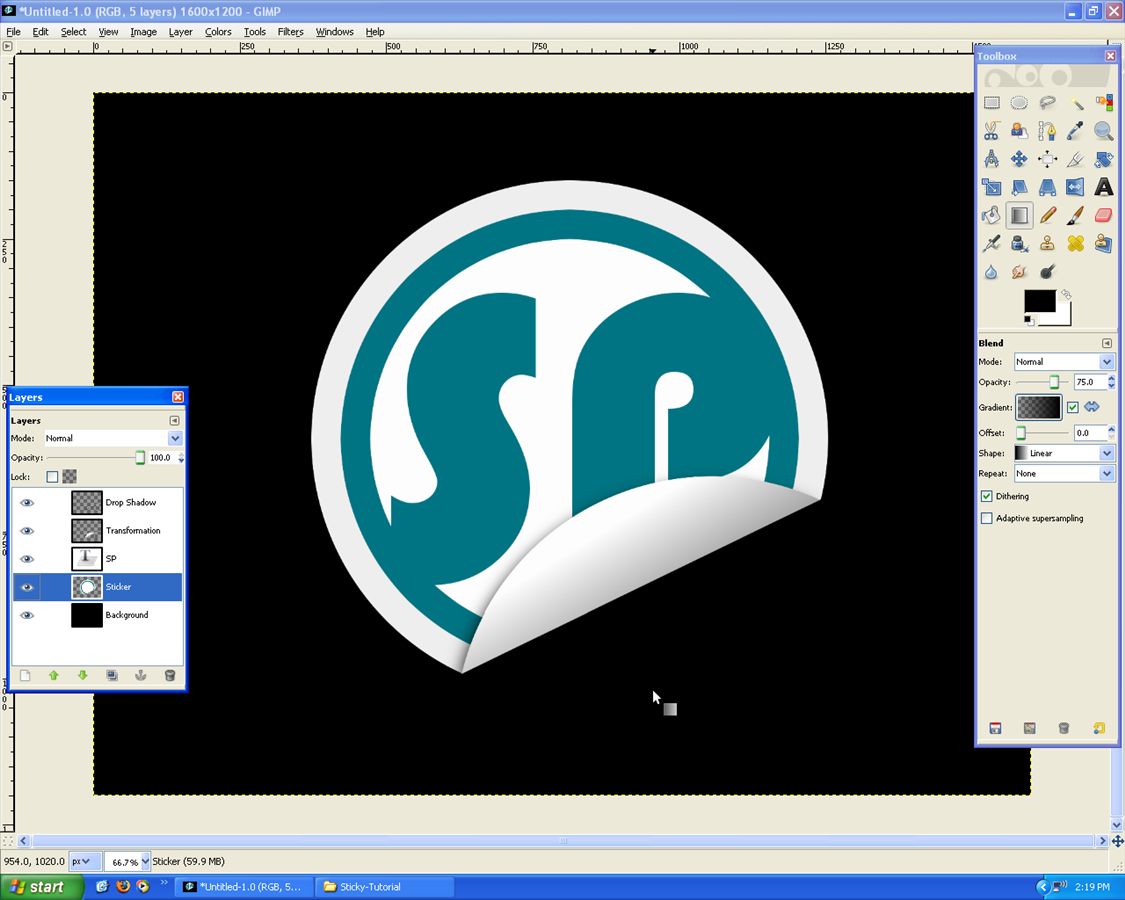Viewport: 1125px width, 900px height.
Task: Select the Pencil tool
Action: tap(1048, 215)
